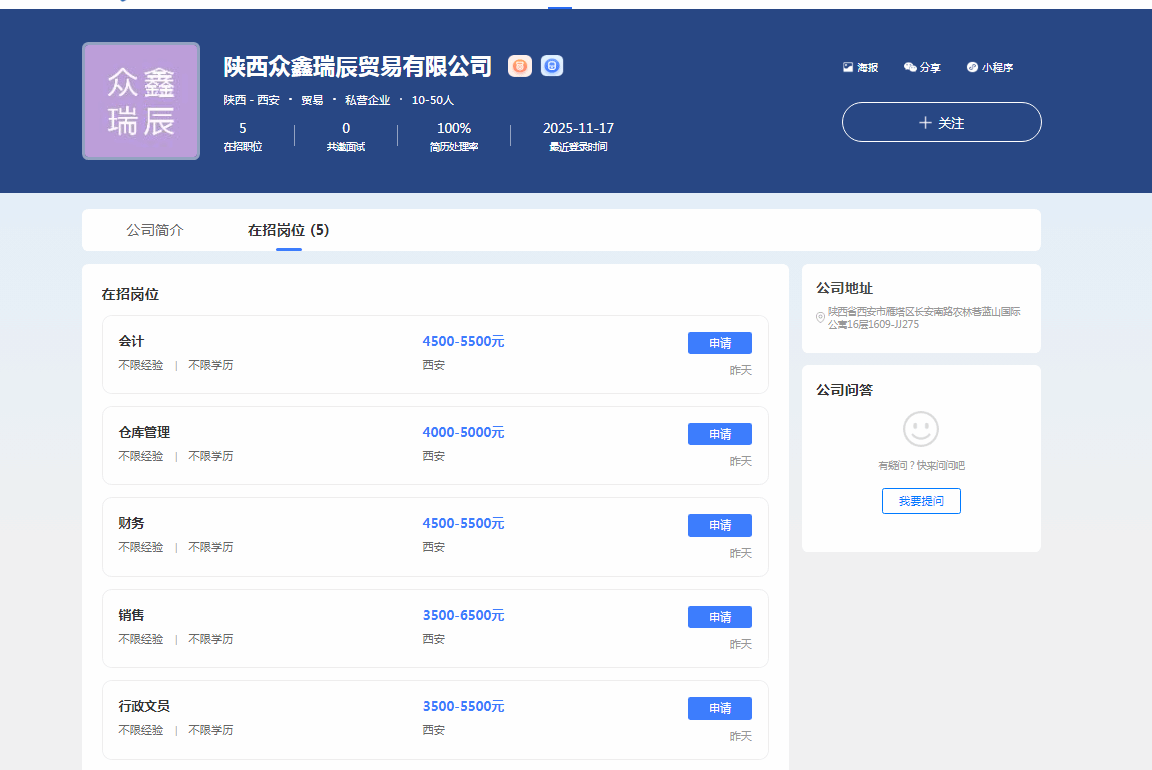This screenshot has height=770, width=1152.
Task: Click the location pin icon by address
Action: [821, 318]
